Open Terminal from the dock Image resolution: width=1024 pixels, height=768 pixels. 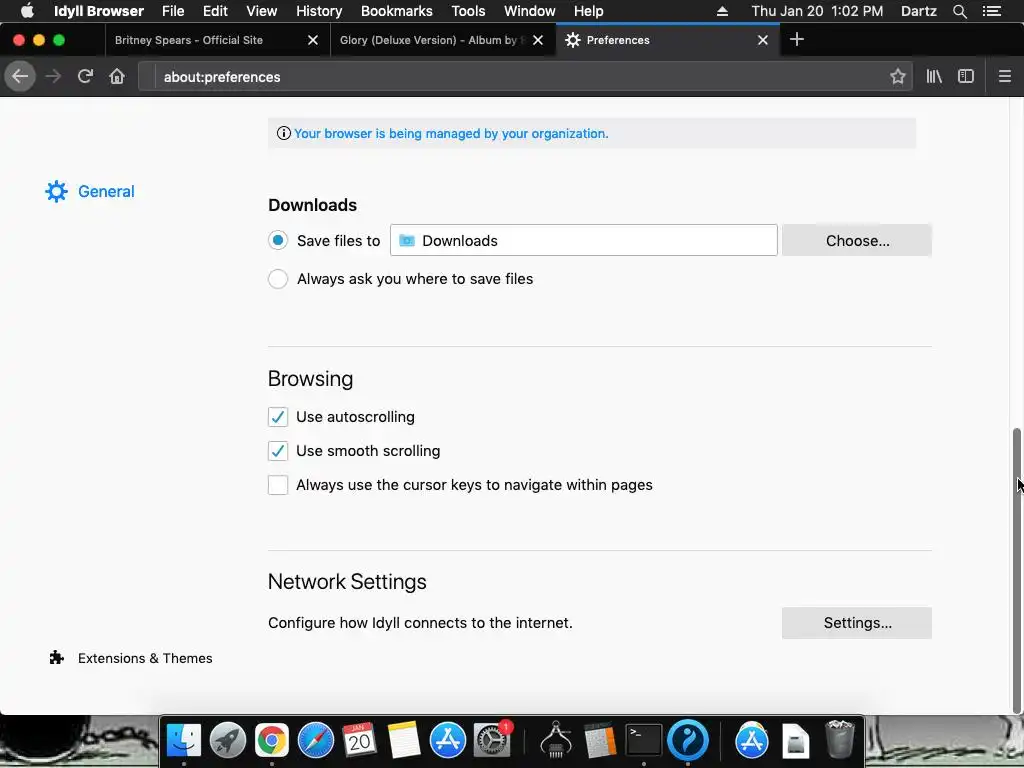pos(643,741)
